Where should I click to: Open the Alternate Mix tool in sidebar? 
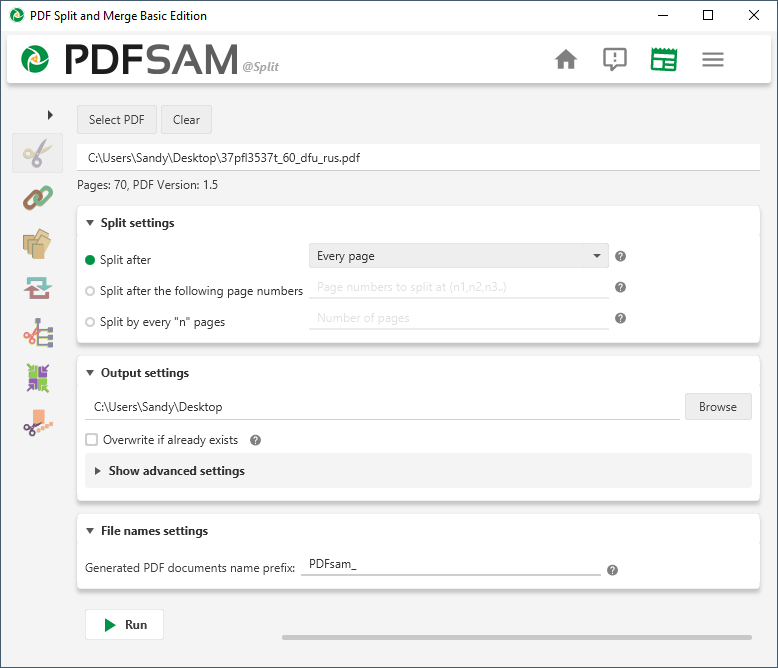(x=38, y=243)
